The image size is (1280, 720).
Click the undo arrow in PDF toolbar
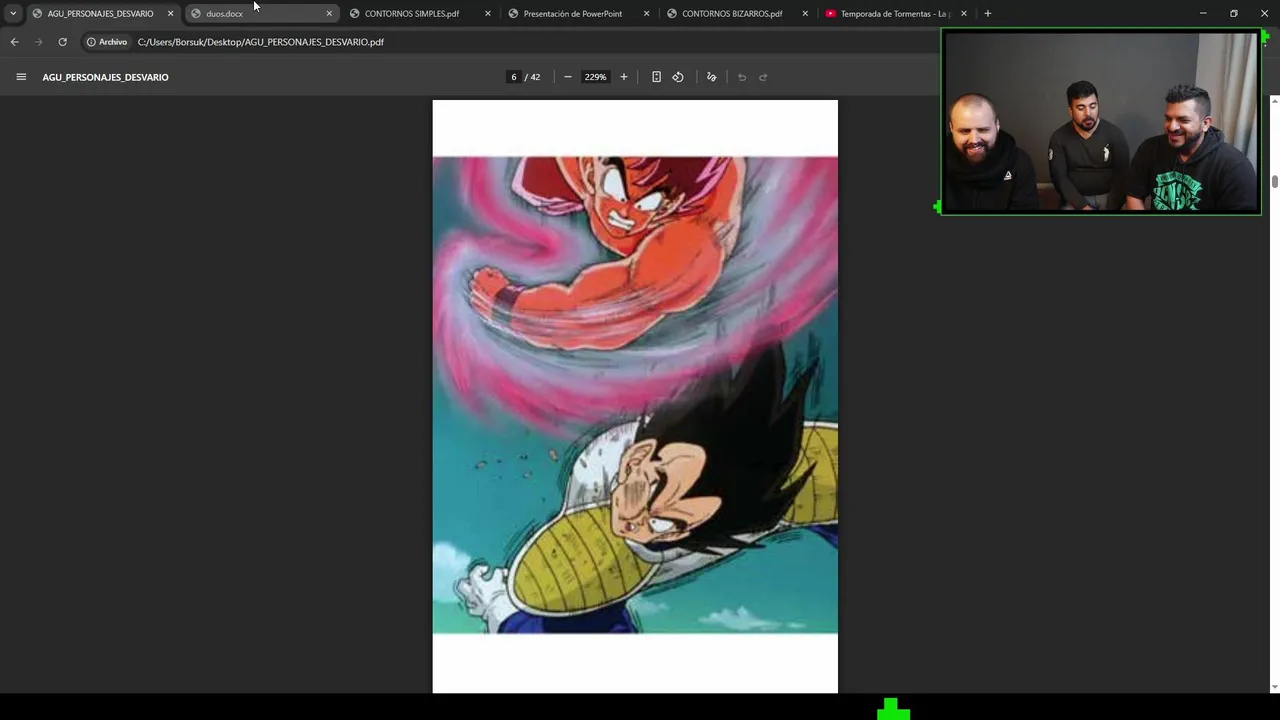coord(742,77)
